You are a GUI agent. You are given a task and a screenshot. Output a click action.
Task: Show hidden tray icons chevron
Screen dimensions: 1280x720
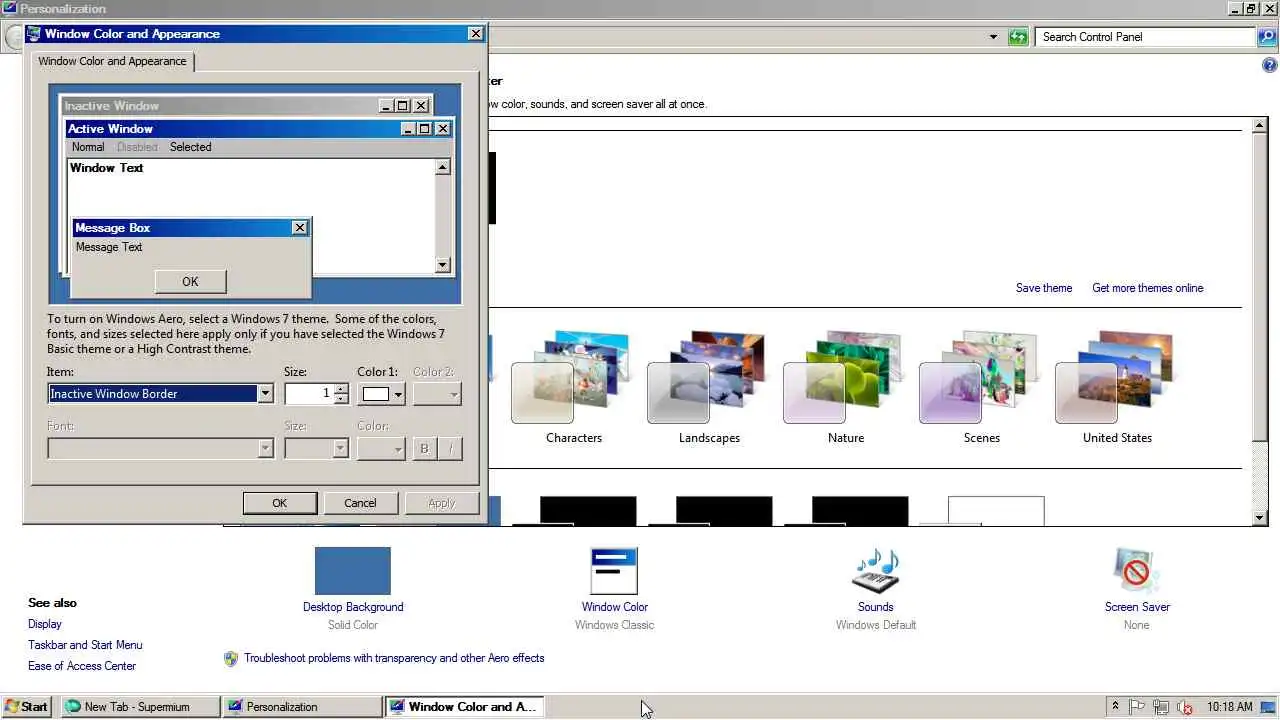pos(1115,706)
